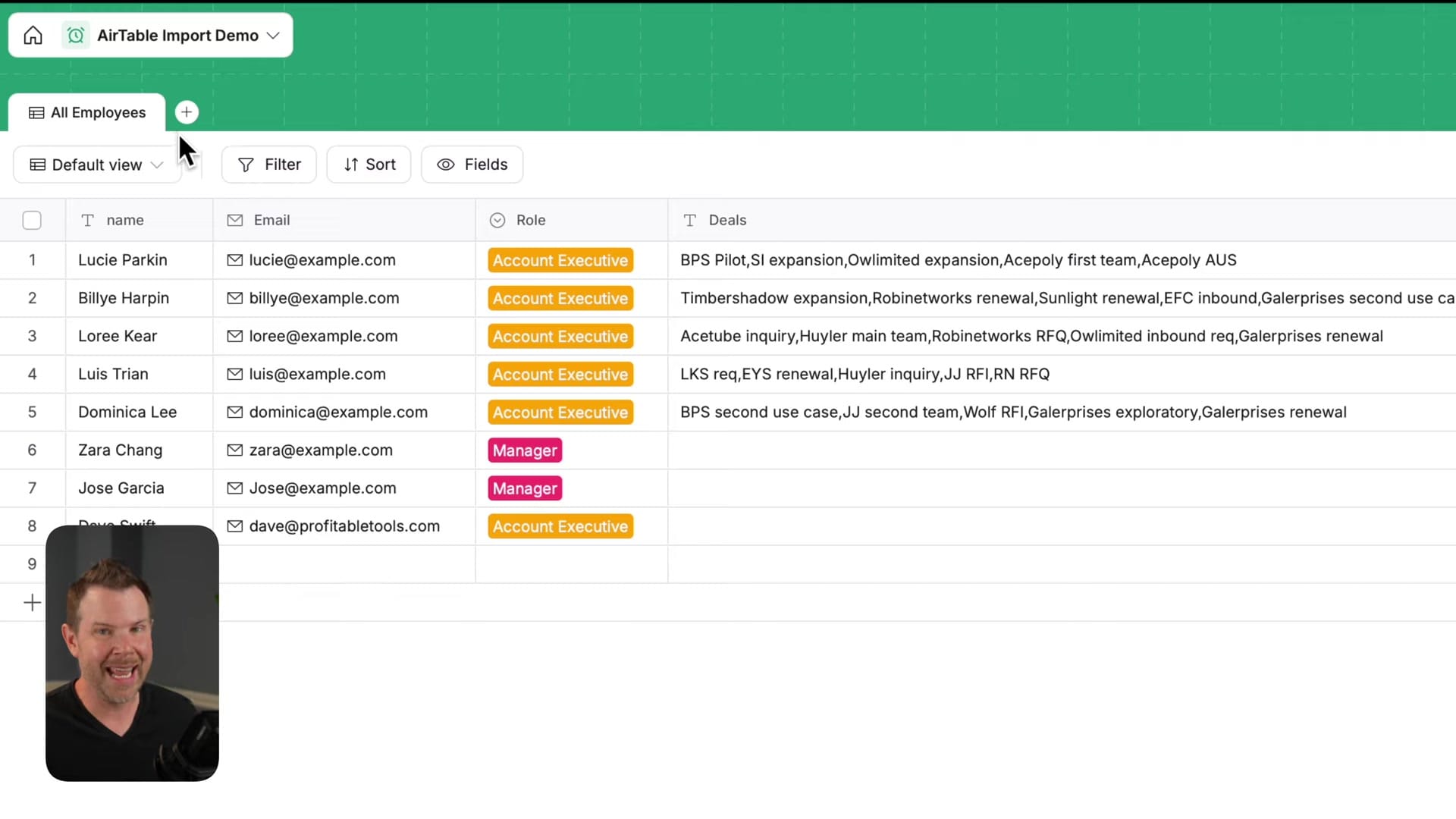Select Lucie Parkin's Account Executive tag
Viewport: 1456px width, 819px height.
coord(560,260)
